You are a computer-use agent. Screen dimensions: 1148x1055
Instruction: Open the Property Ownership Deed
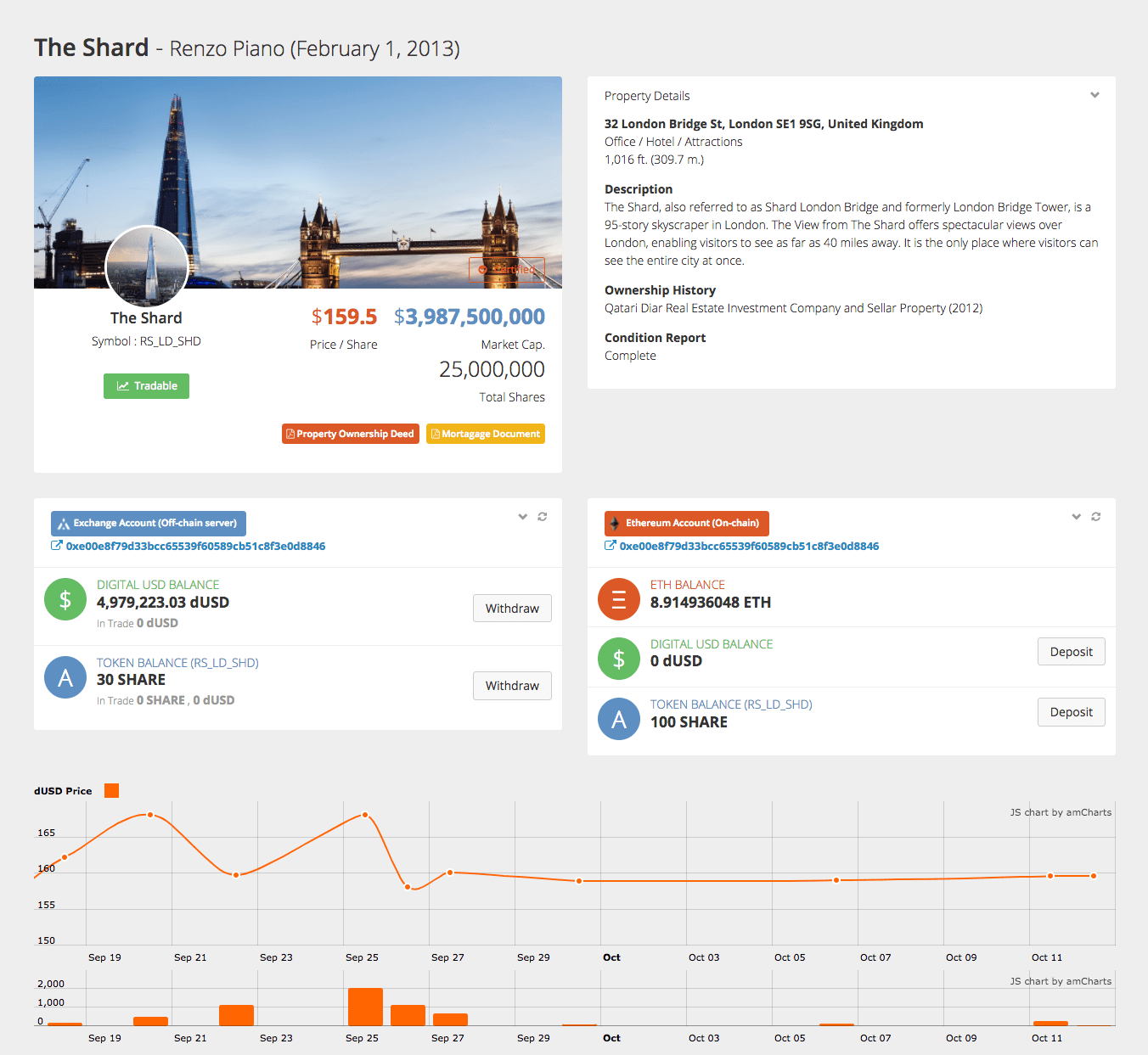click(351, 434)
